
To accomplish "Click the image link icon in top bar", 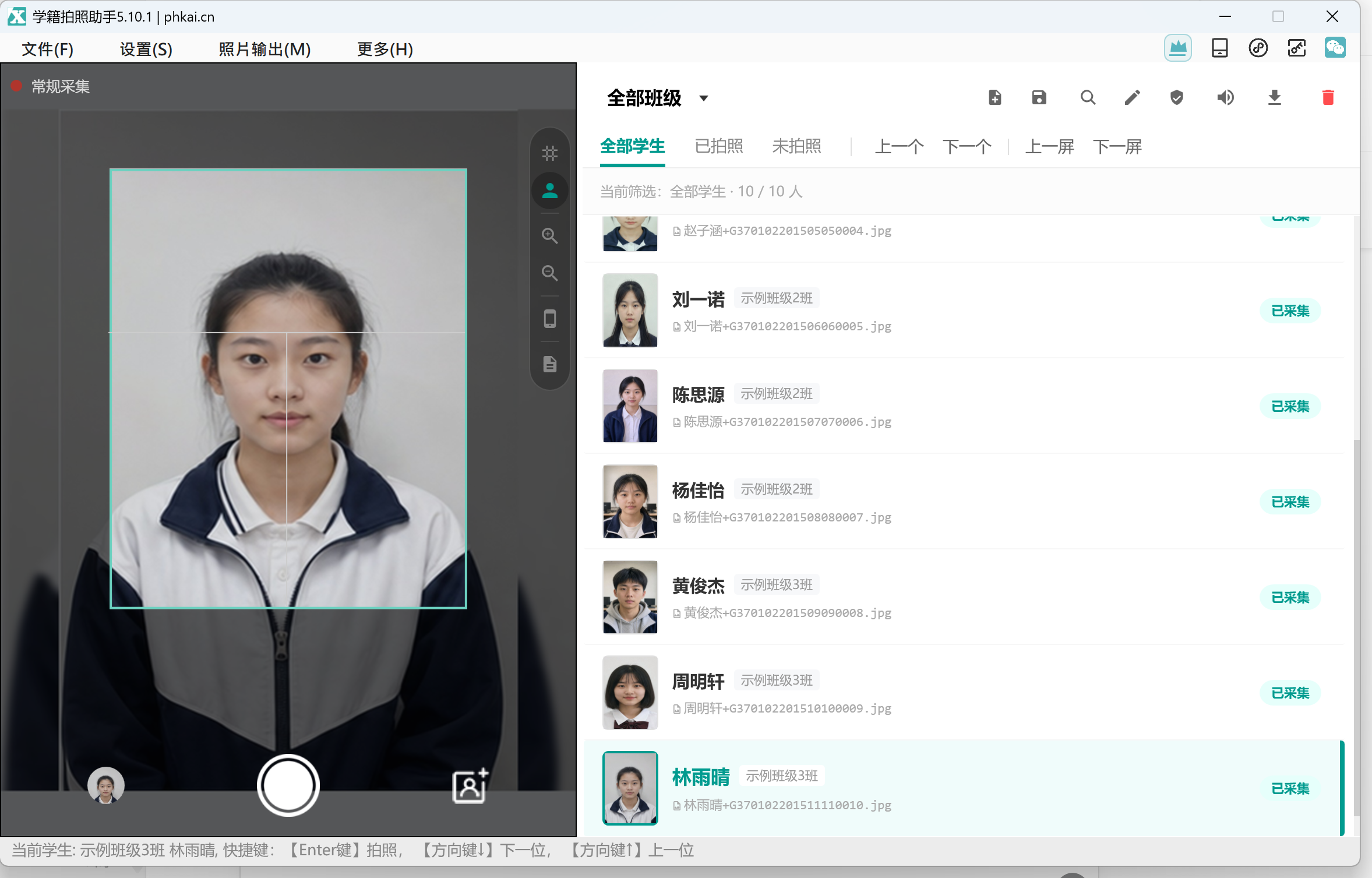I will click(x=1296, y=48).
